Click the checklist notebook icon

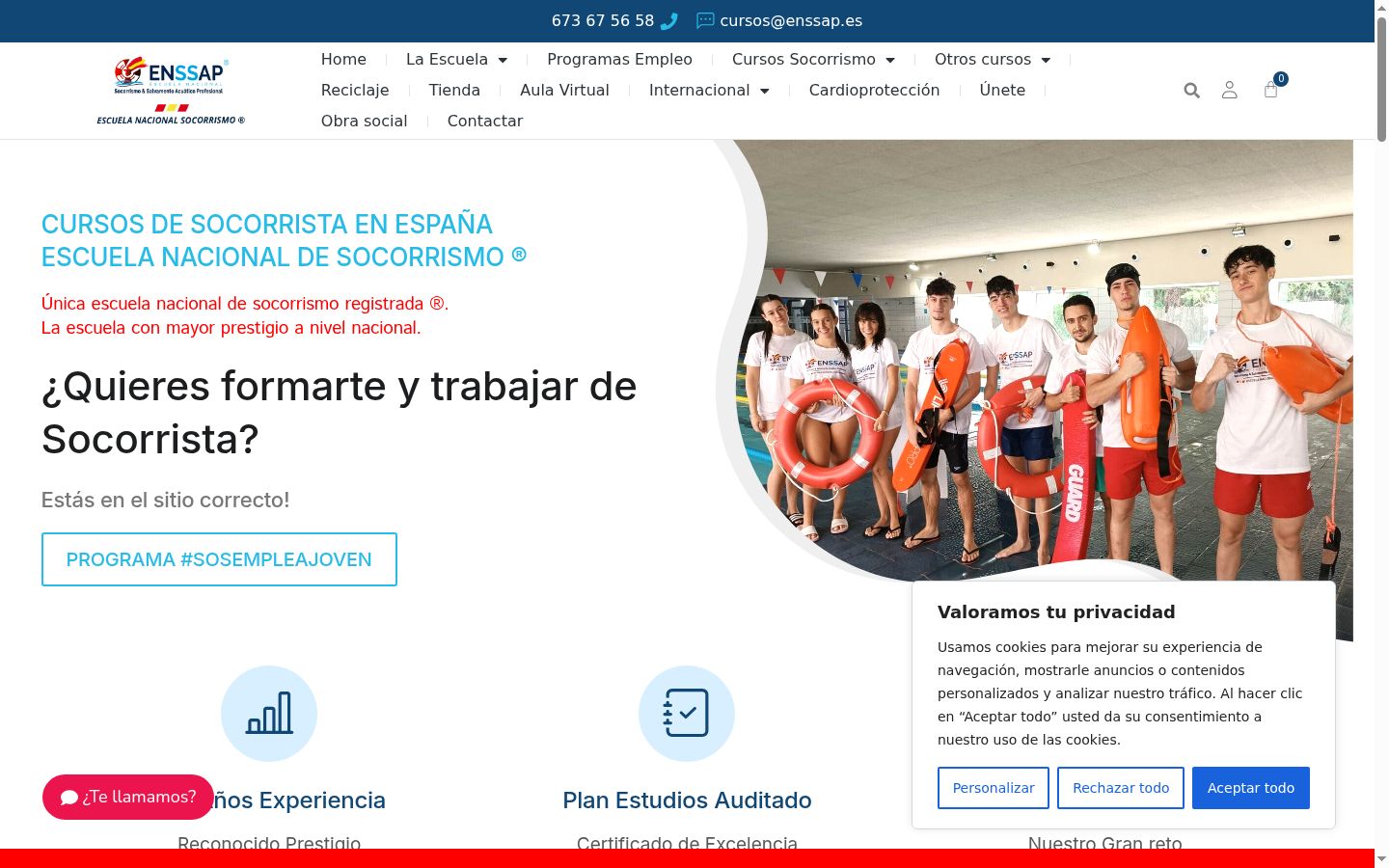[x=687, y=714]
